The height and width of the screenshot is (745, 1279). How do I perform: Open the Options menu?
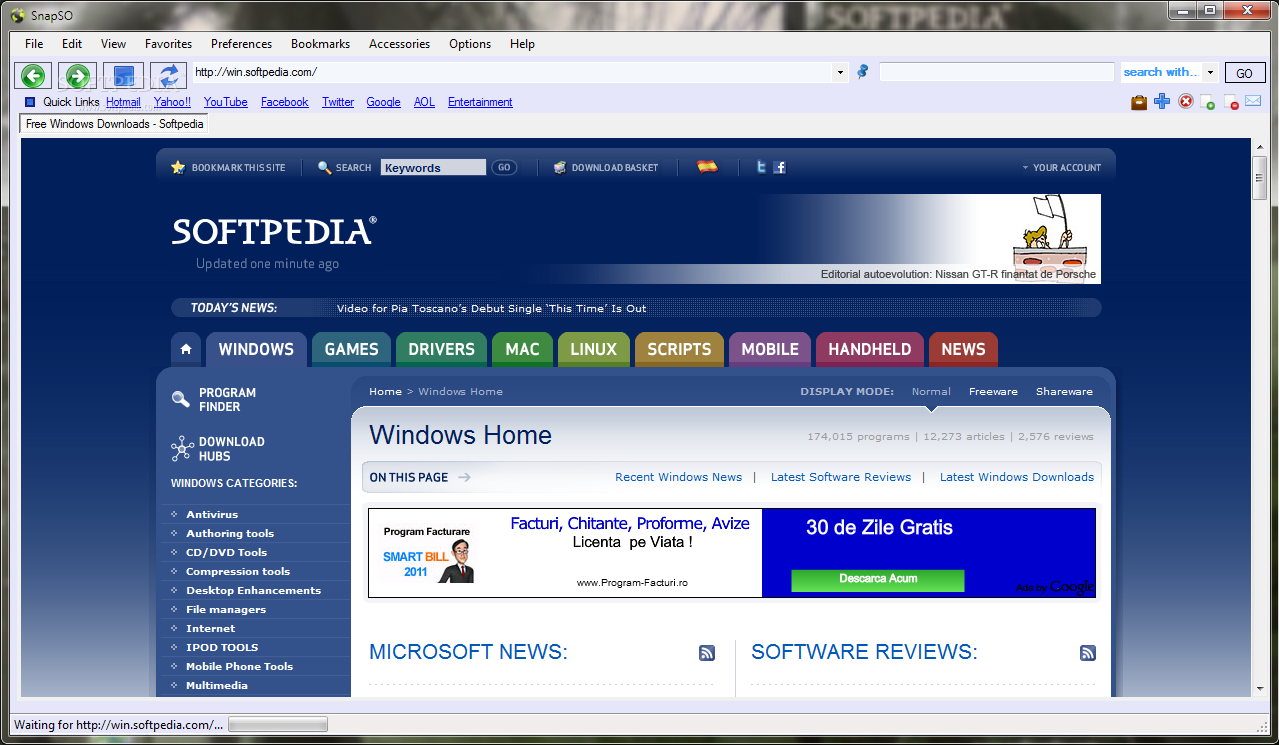pyautogui.click(x=470, y=44)
